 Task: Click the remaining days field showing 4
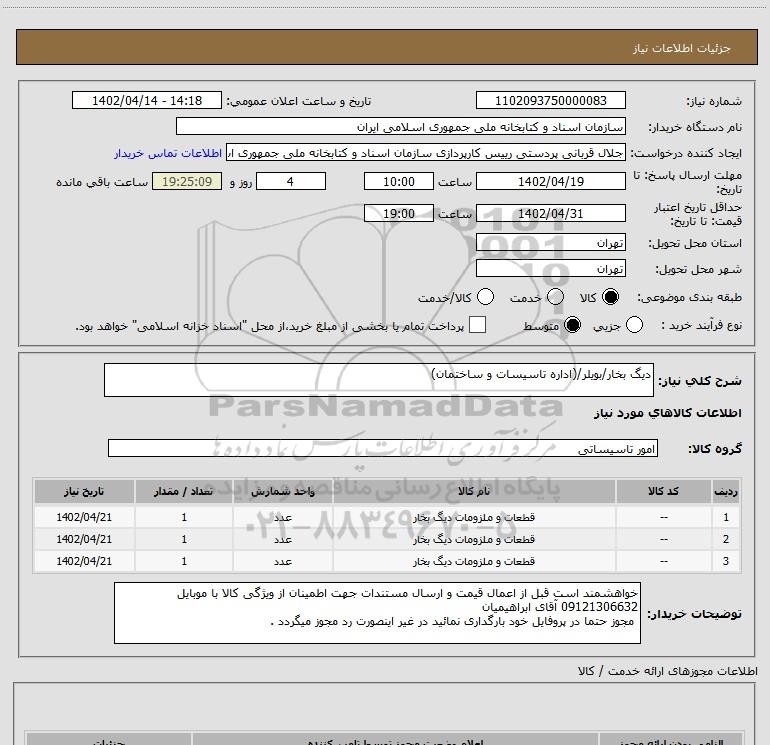click(x=291, y=181)
